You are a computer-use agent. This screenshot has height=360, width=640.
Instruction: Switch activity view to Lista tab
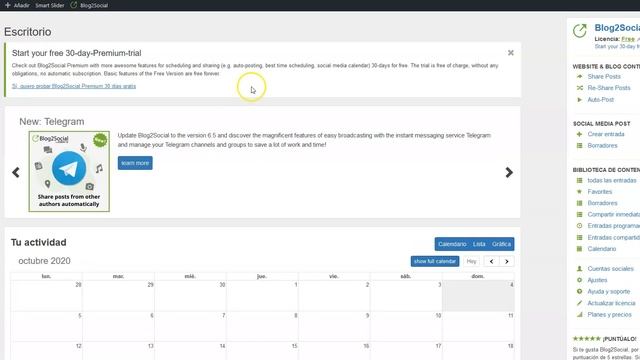tap(479, 244)
